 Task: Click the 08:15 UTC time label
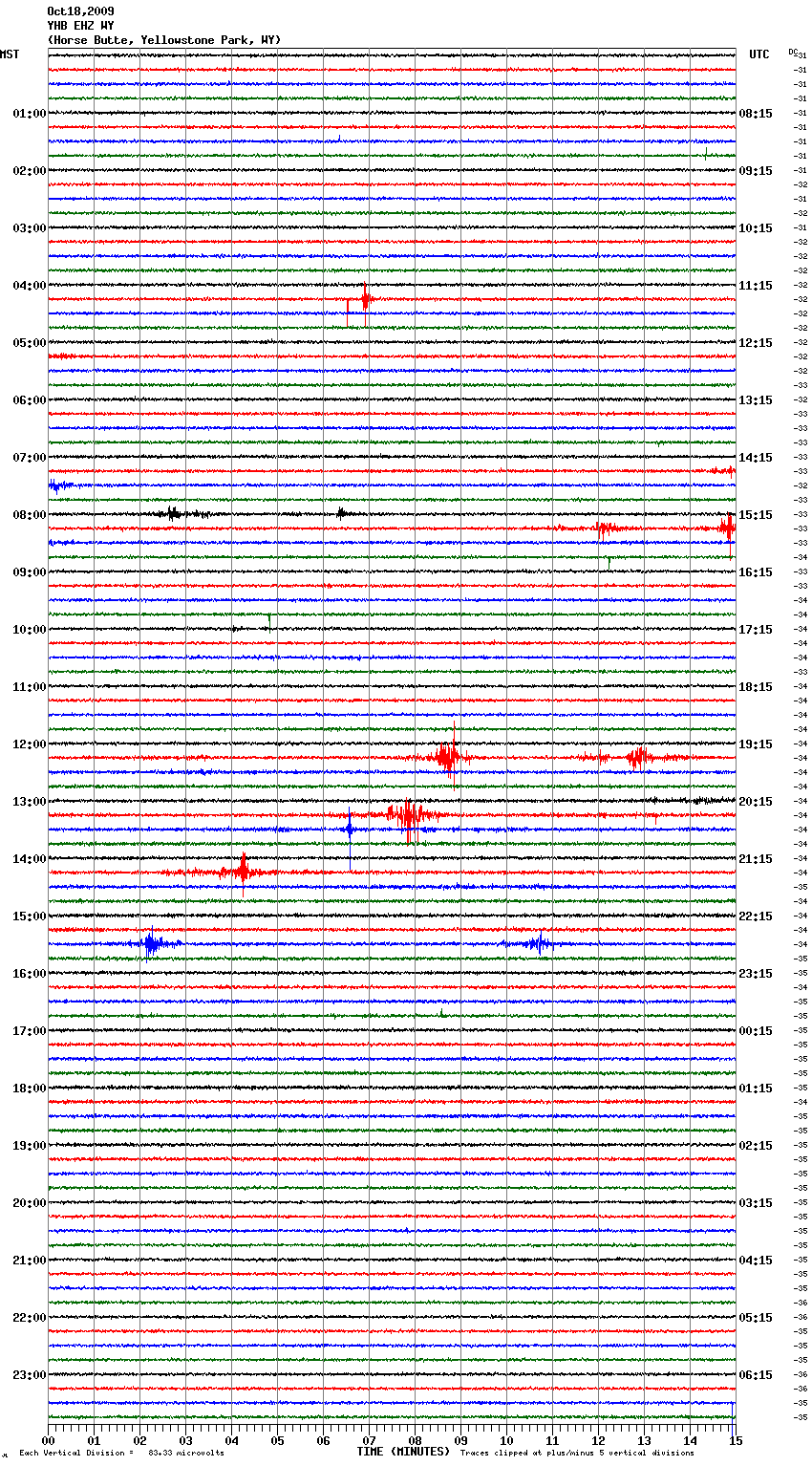click(756, 114)
